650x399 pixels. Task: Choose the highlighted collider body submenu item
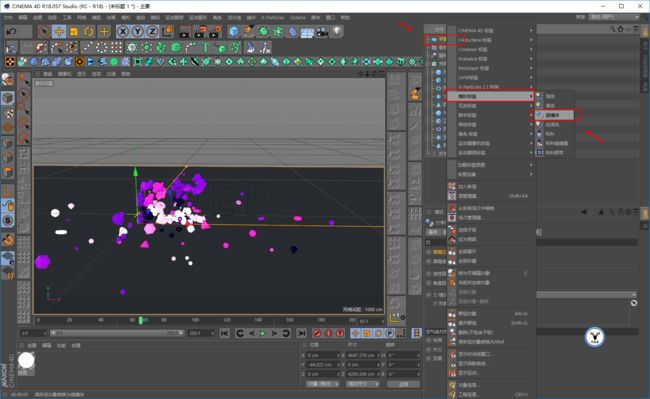[555, 115]
